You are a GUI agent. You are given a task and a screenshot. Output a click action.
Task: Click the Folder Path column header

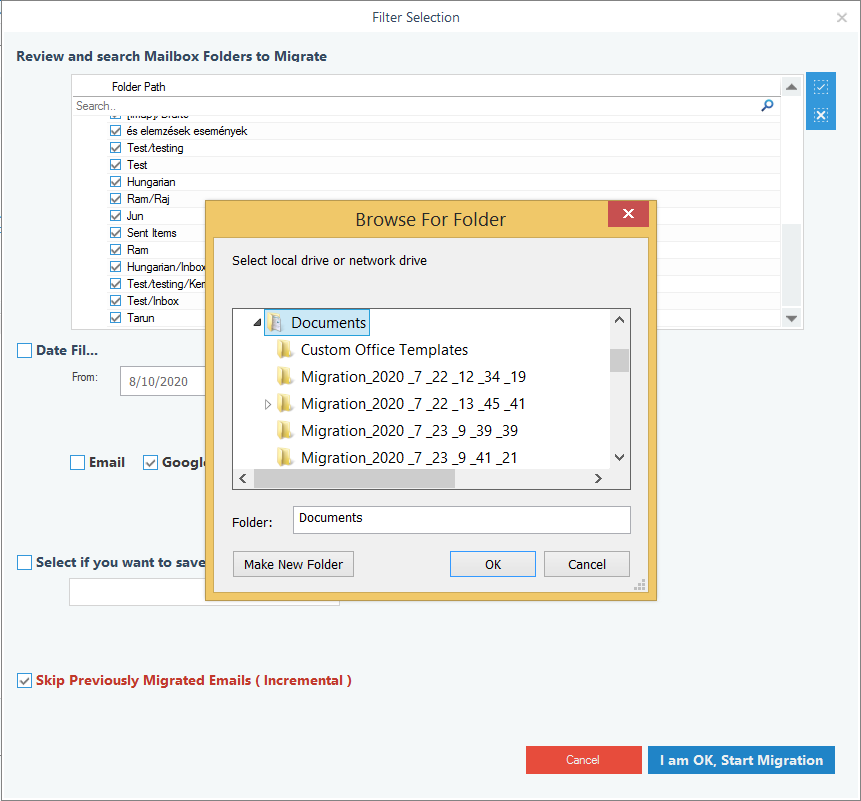pos(138,87)
